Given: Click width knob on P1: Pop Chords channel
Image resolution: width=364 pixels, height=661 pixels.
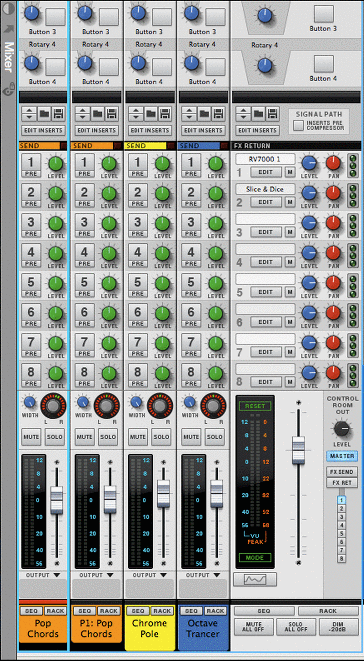Looking at the screenshot, I should click(83, 402).
